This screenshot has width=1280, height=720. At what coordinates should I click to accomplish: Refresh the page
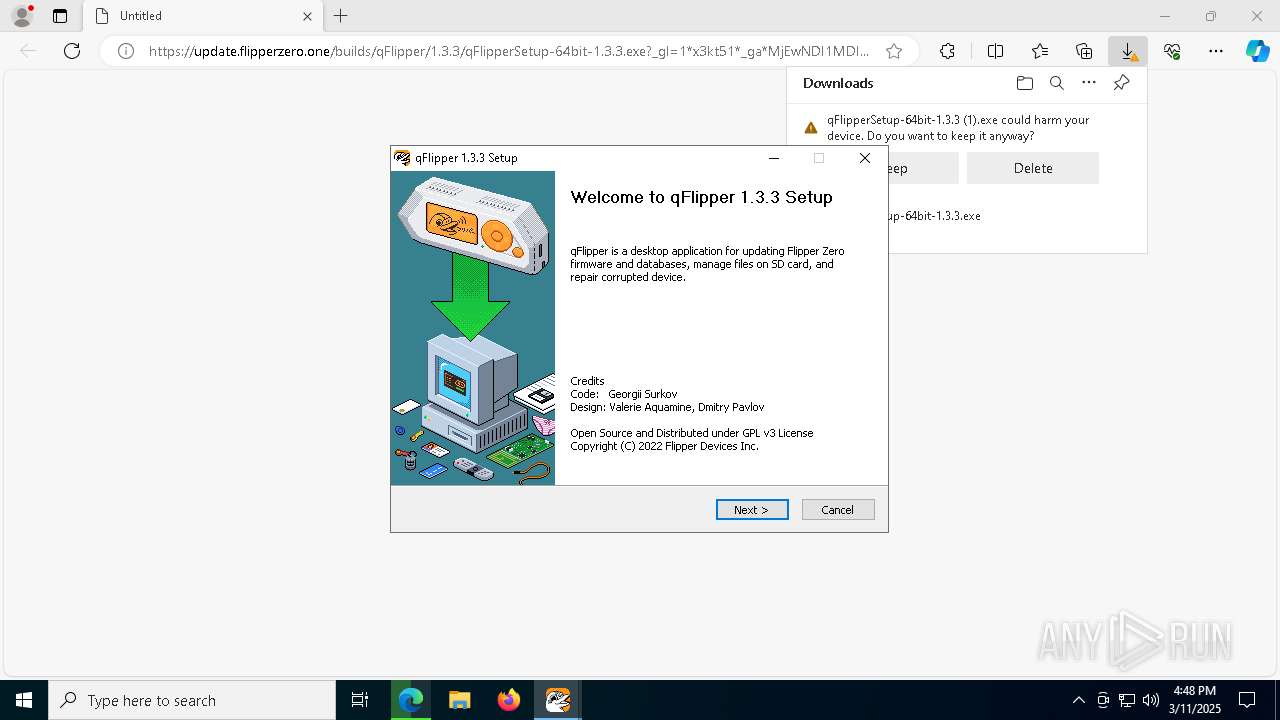pyautogui.click(x=72, y=51)
